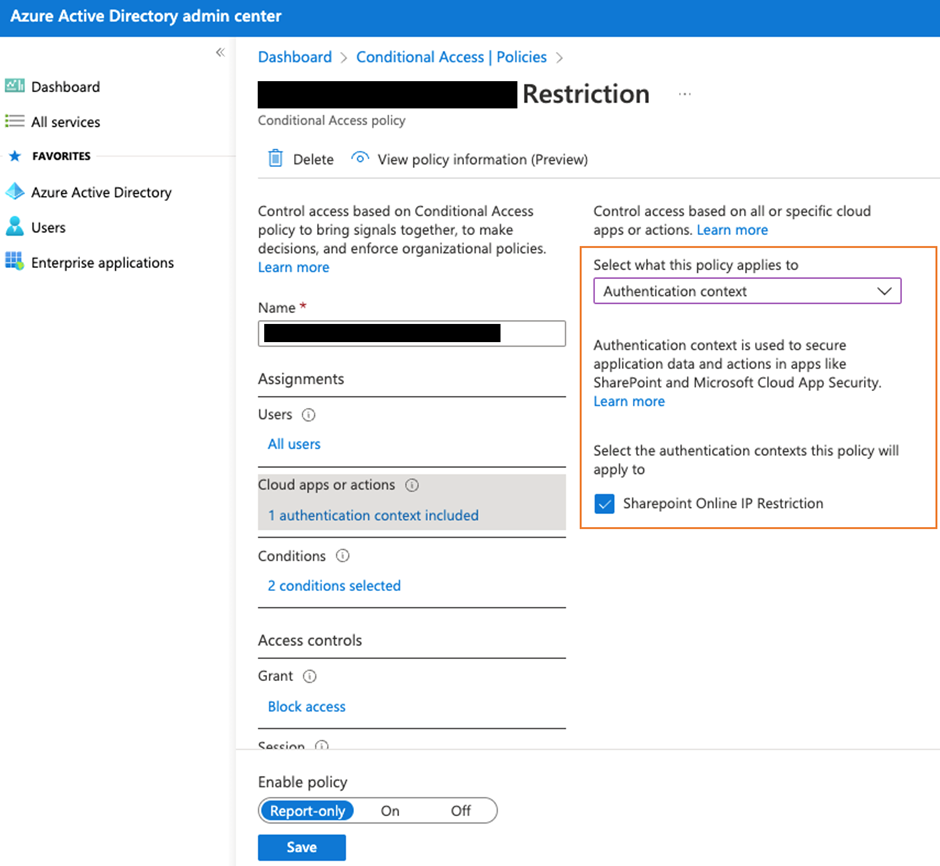The width and height of the screenshot is (940, 866).
Task: Click the Assignments section heading
Action: click(301, 379)
